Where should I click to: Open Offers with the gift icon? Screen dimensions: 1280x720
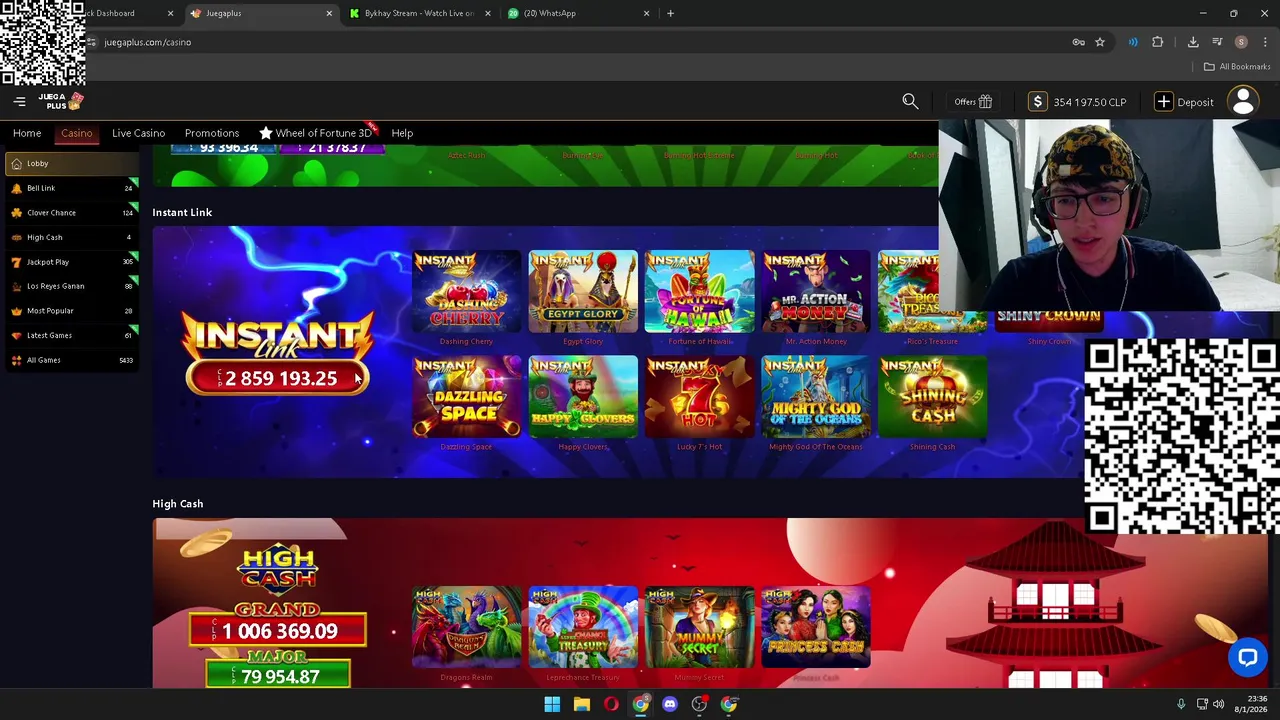pyautogui.click(x=973, y=101)
